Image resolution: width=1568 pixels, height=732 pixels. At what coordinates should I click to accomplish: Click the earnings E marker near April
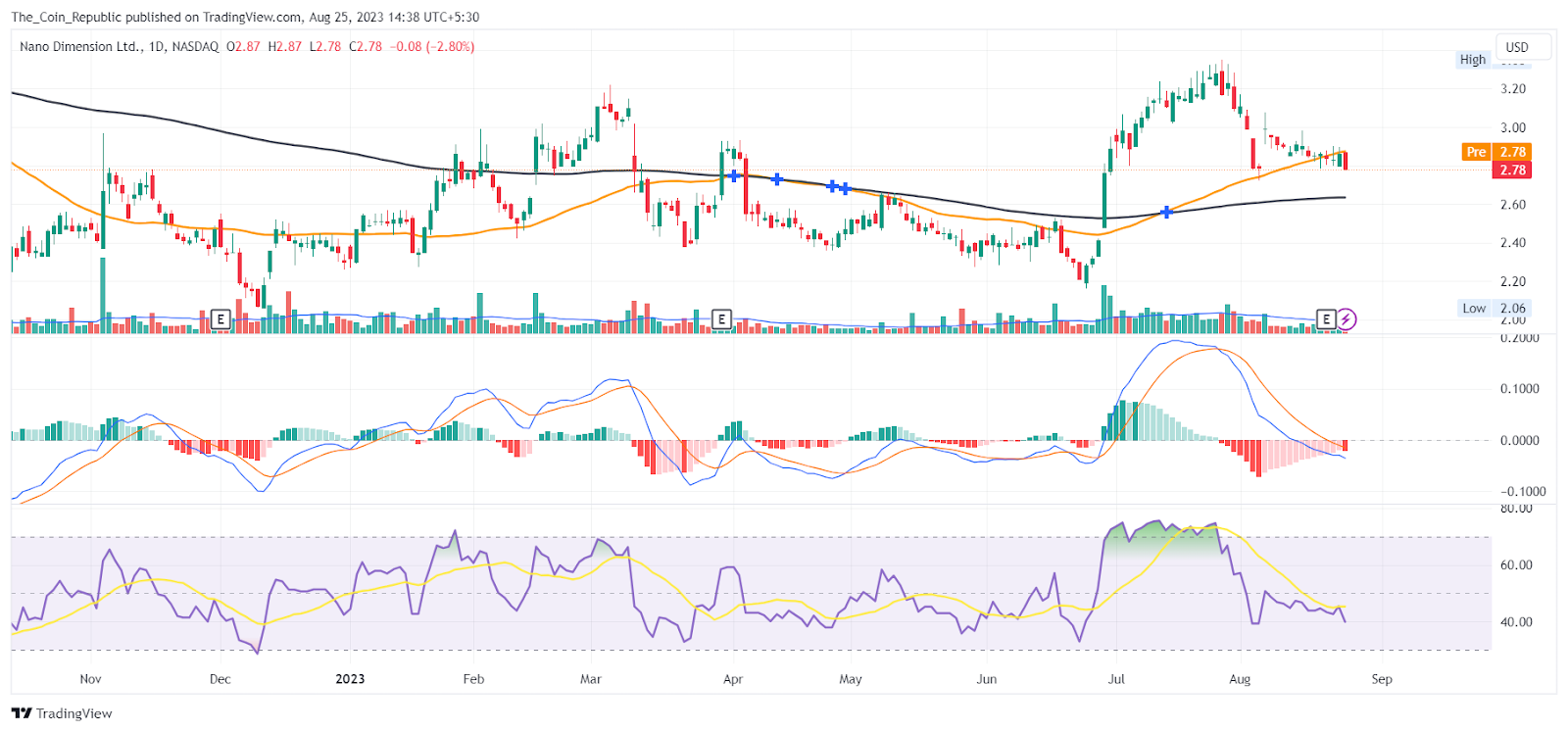coord(721,319)
